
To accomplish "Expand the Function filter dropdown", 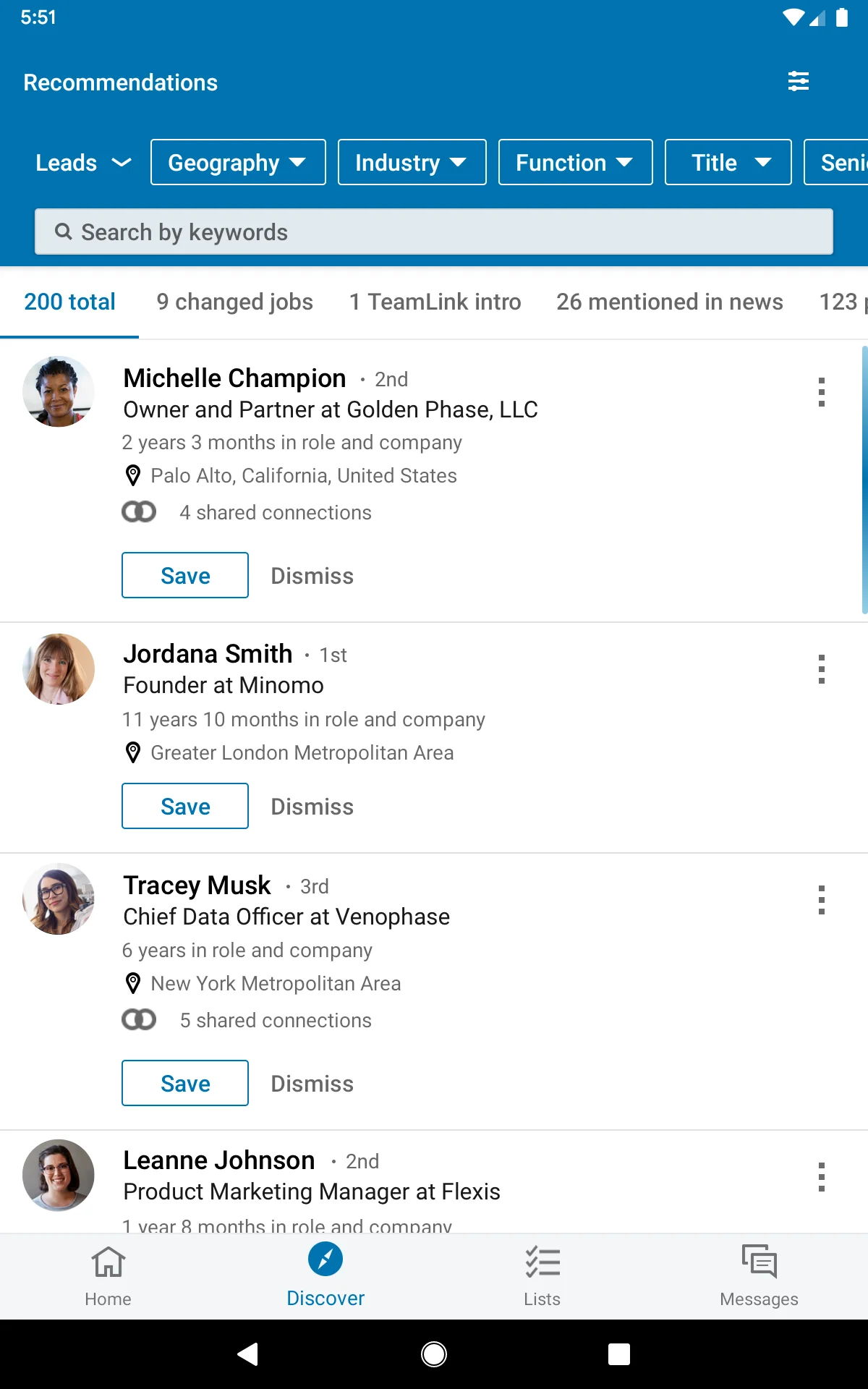I will pyautogui.click(x=576, y=163).
